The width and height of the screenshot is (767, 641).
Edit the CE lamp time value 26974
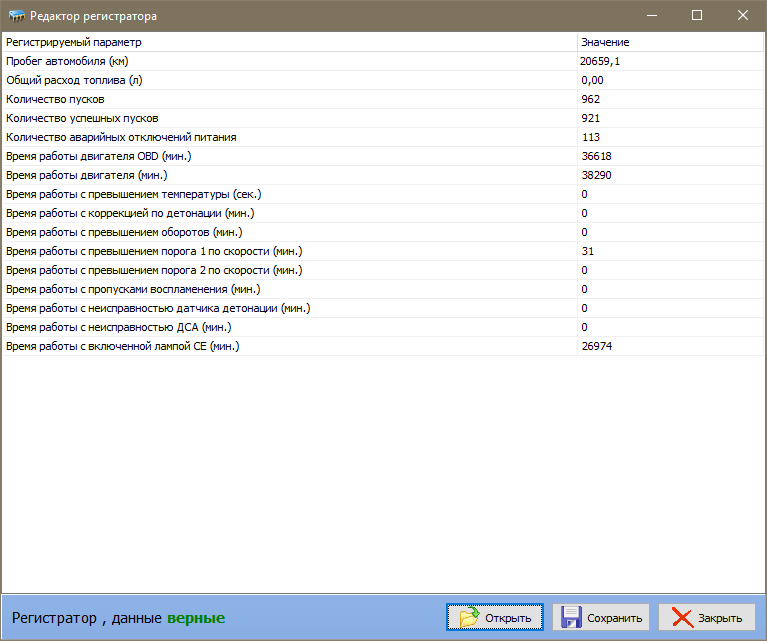click(x=596, y=346)
